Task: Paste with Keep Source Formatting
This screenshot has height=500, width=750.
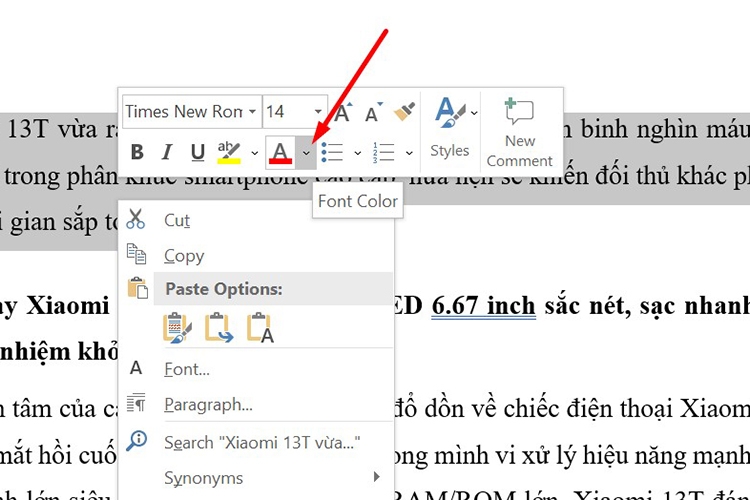Action: tap(177, 328)
